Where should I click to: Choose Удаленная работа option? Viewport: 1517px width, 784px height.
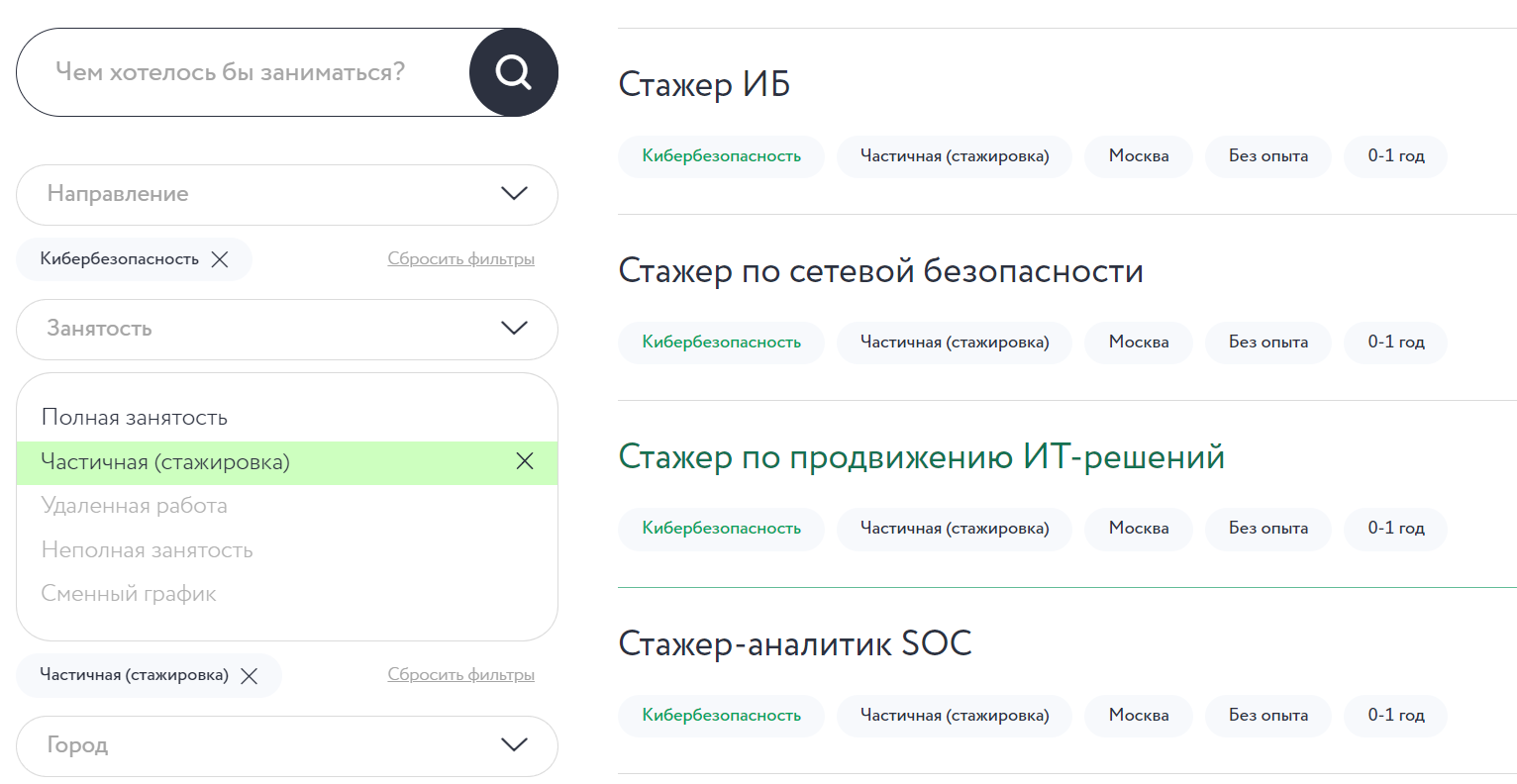(135, 506)
